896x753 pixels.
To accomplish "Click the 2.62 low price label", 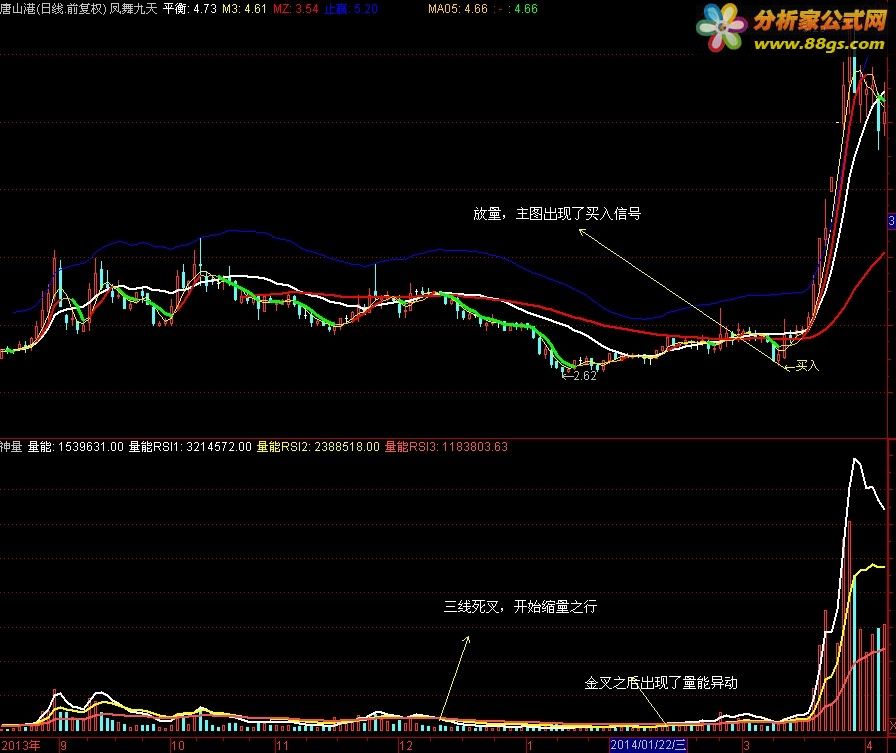I will pos(585,376).
